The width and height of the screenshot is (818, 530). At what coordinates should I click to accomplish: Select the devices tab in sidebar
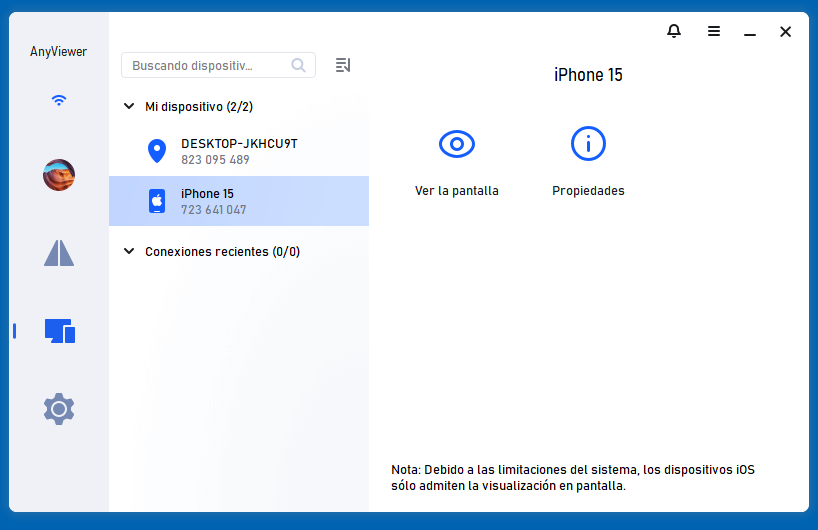[x=60, y=331]
